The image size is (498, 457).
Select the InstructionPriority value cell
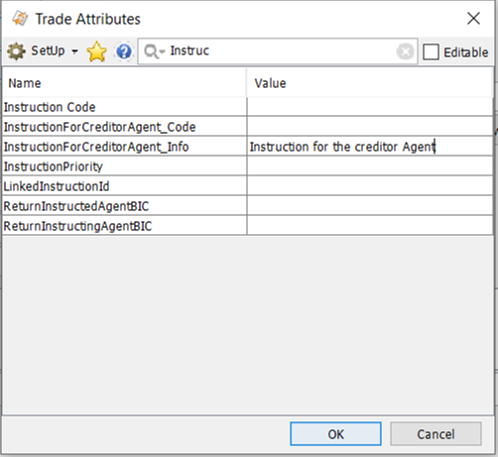pyautogui.click(x=370, y=166)
